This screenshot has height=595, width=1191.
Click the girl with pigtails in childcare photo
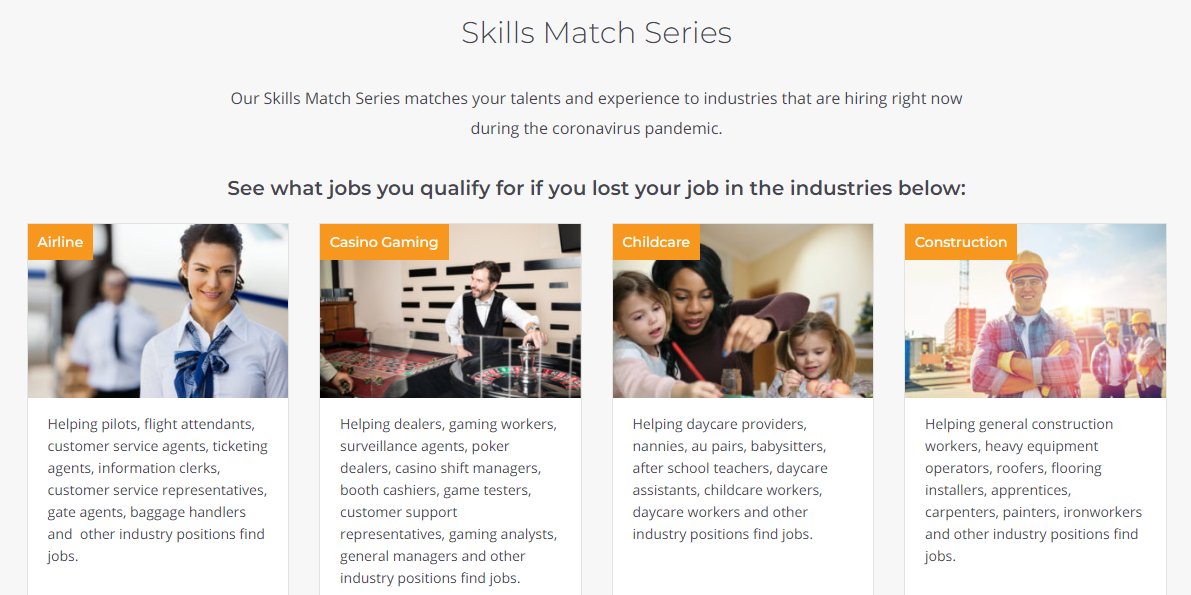(817, 353)
